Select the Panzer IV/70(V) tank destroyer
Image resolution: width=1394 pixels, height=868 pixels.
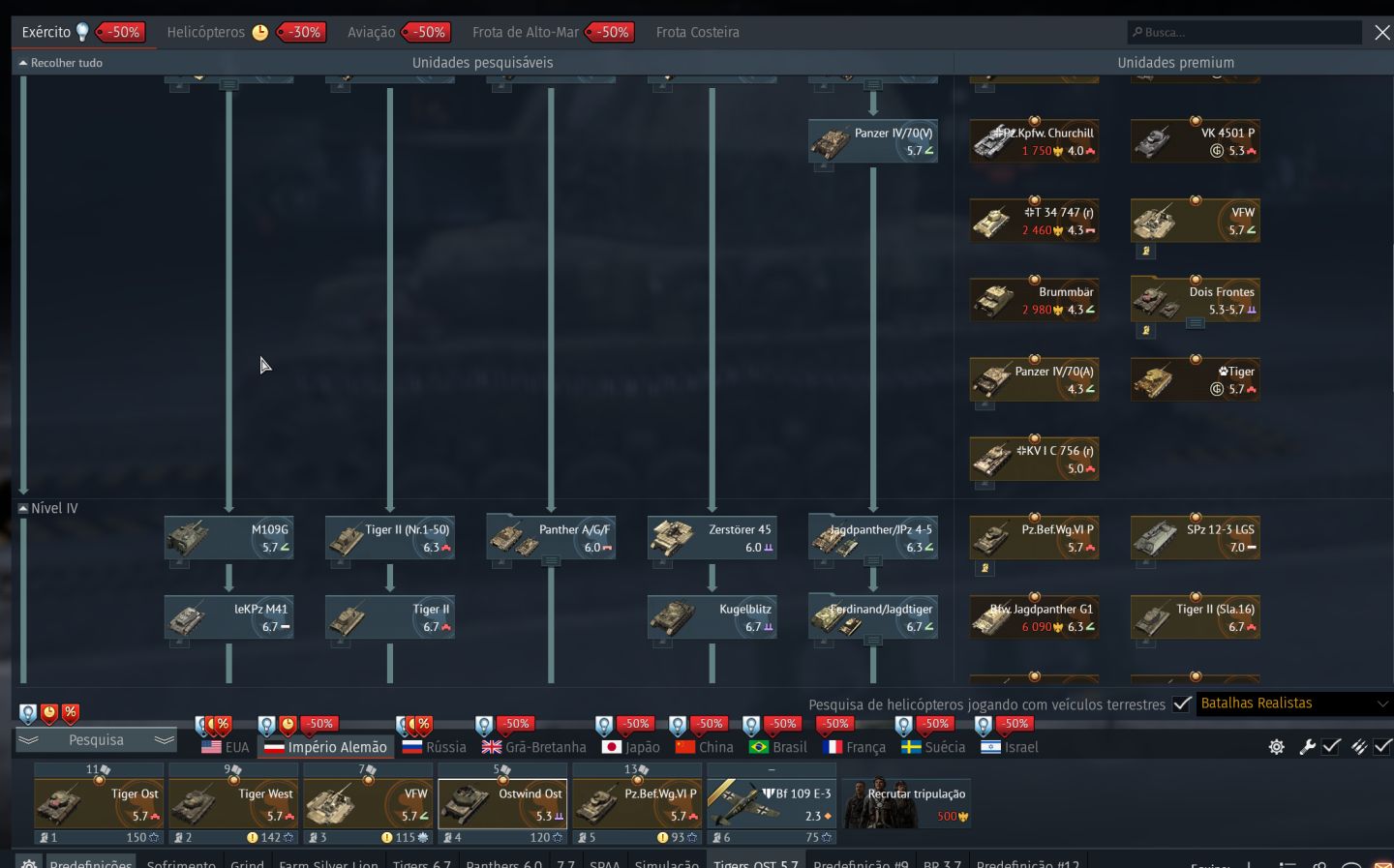pyautogui.click(x=872, y=141)
